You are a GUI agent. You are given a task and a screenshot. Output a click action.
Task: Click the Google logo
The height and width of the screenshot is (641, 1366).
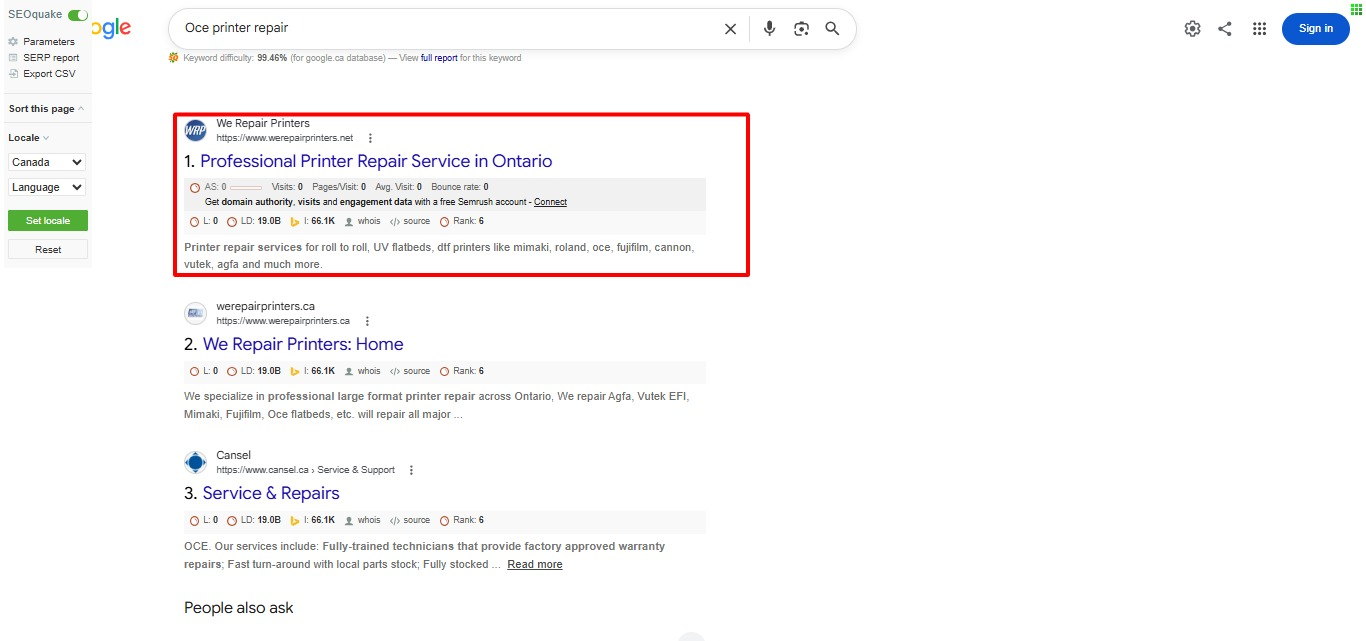[112, 28]
